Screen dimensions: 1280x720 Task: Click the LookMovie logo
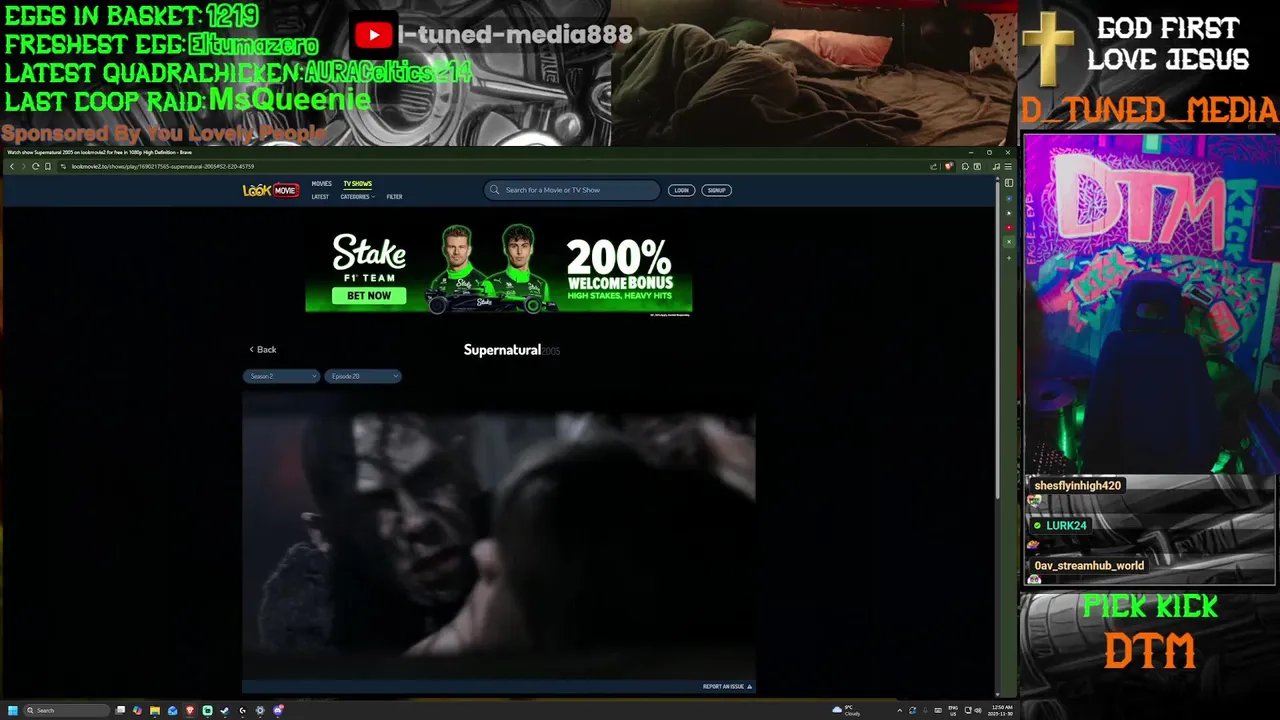click(x=270, y=190)
